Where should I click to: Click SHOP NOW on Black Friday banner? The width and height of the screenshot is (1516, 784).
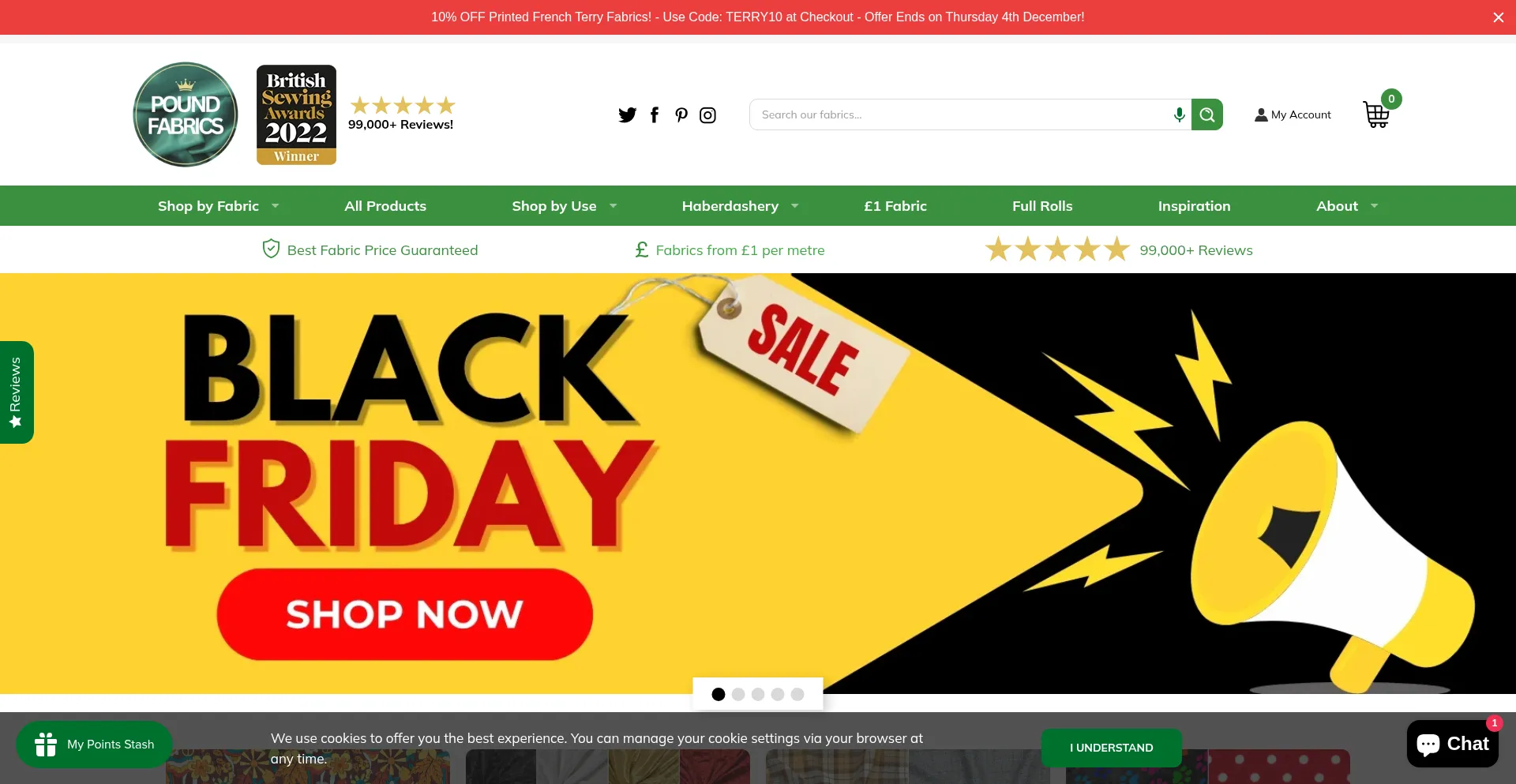[404, 614]
